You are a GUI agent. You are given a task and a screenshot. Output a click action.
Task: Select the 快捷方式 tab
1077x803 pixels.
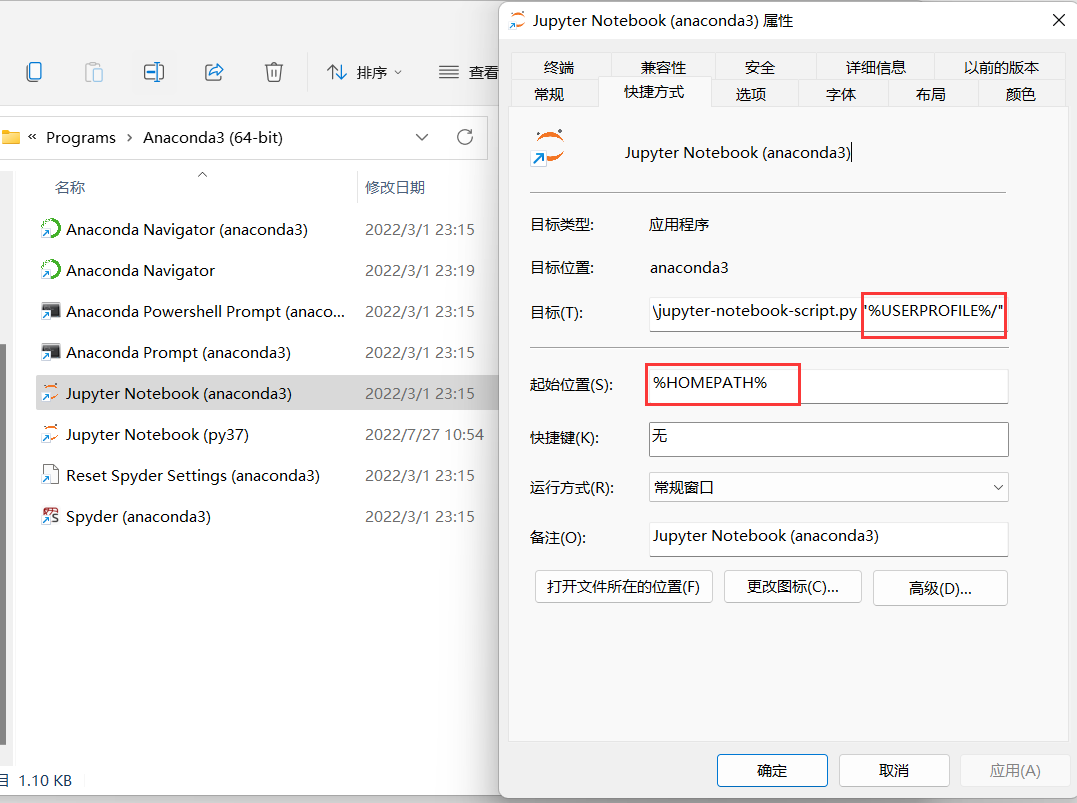(654, 92)
